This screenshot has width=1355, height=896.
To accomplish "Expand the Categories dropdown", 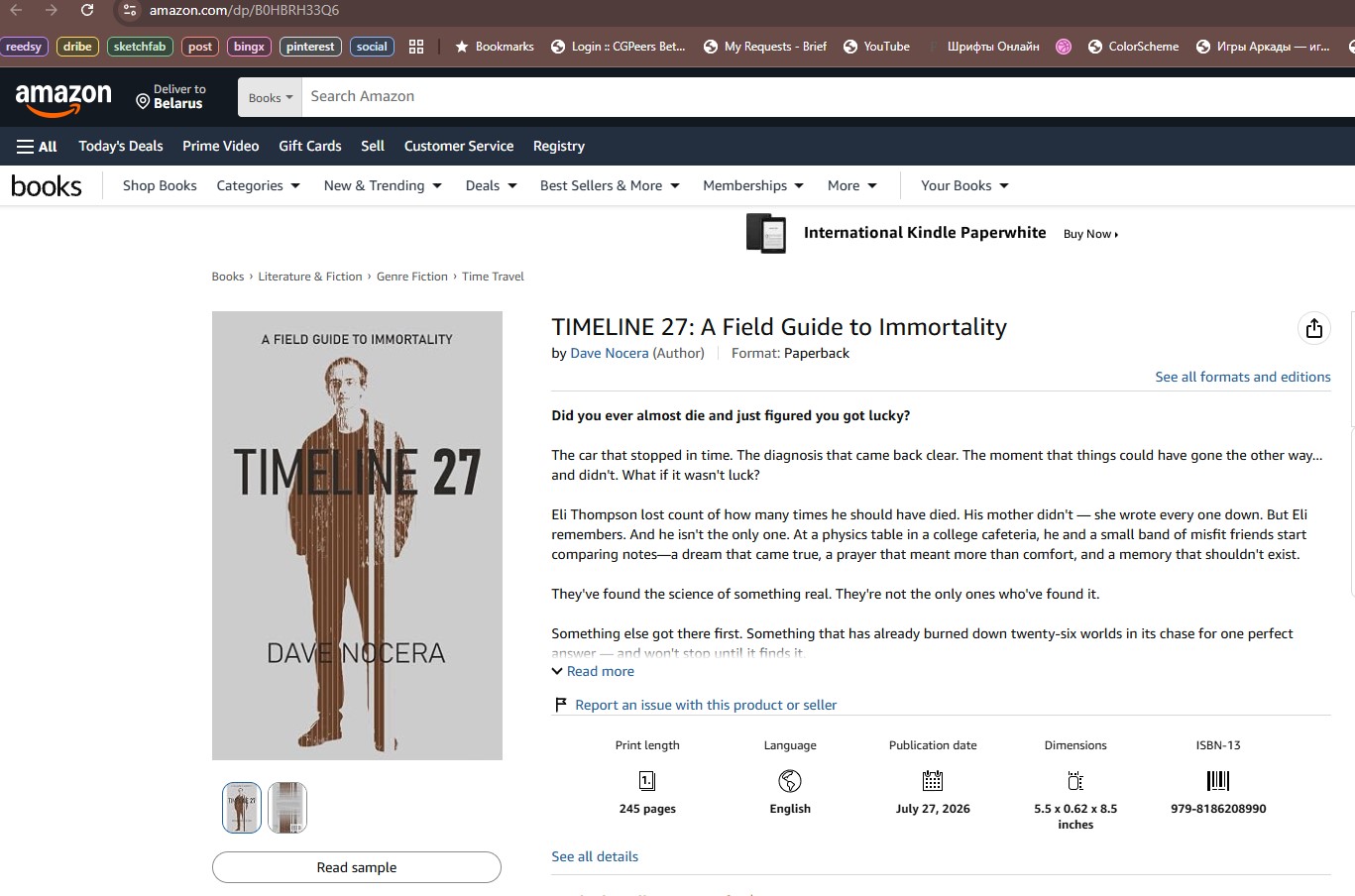I will coord(258,185).
